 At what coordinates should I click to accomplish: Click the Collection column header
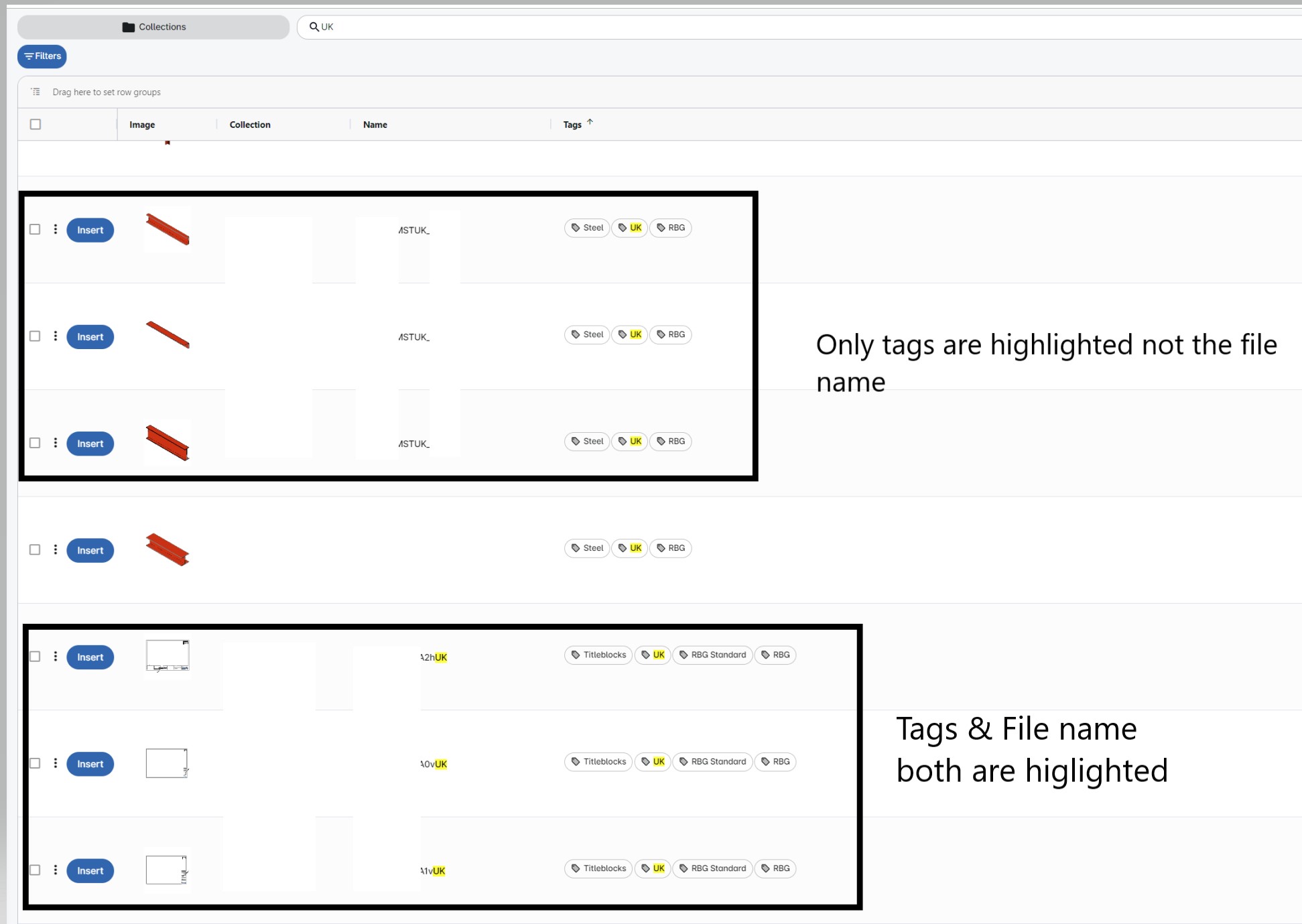pyautogui.click(x=250, y=125)
